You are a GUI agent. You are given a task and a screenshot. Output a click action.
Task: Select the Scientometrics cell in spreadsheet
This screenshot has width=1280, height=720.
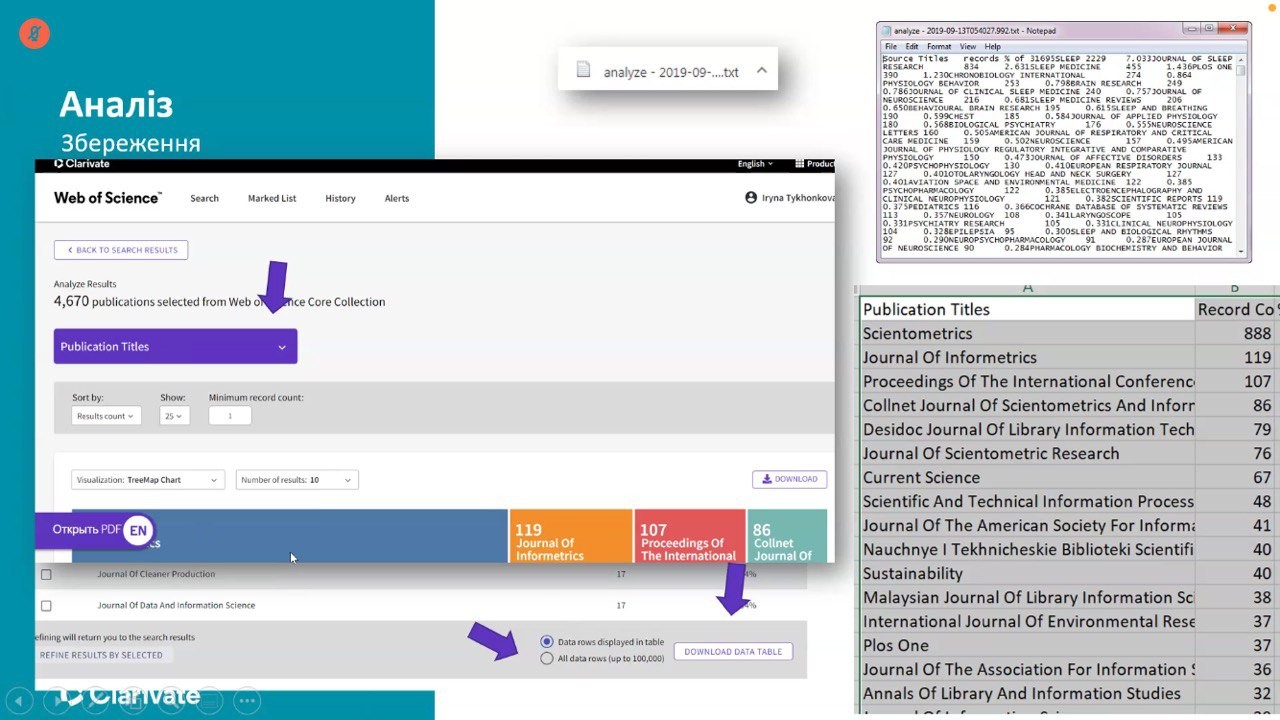1028,334
